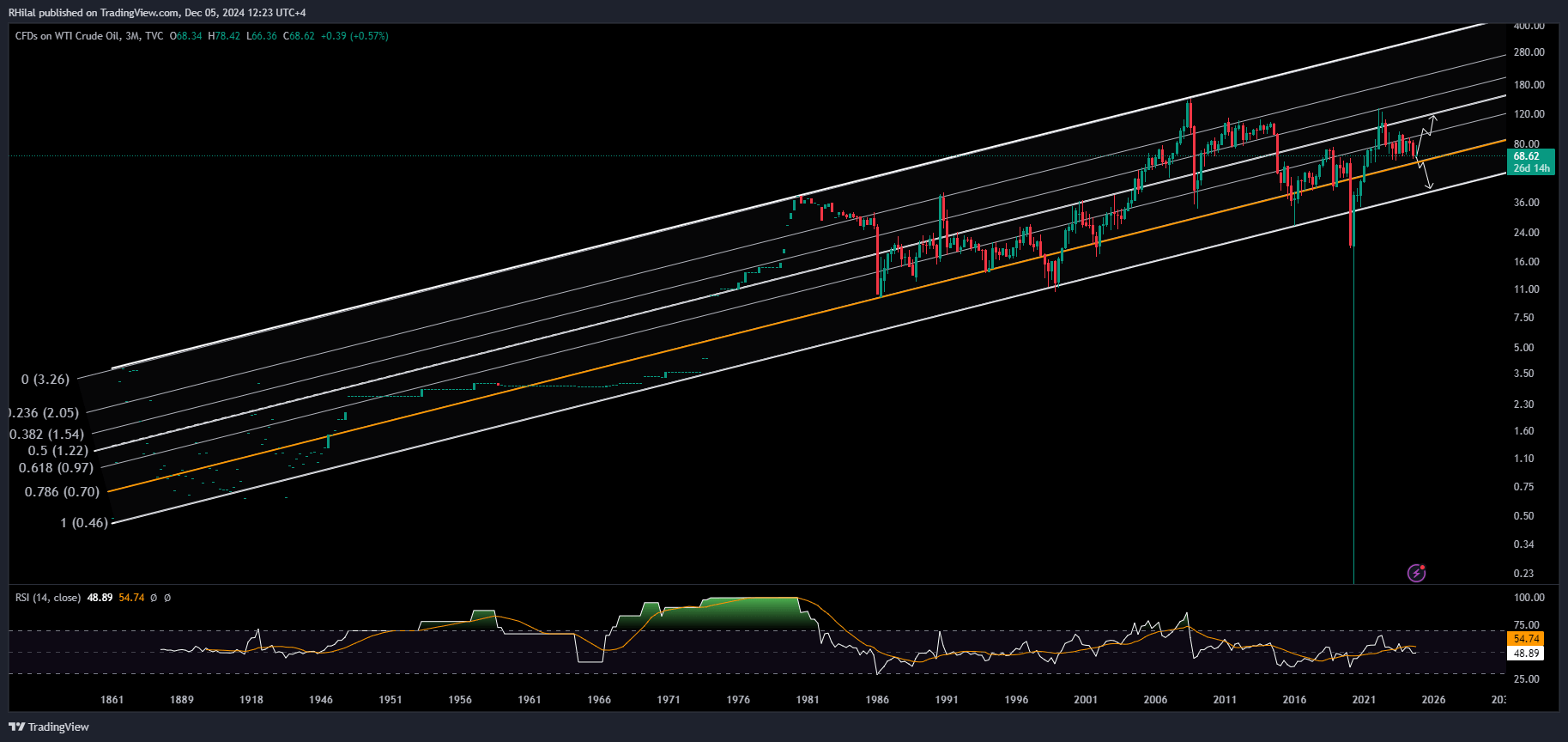Click the 180.00 price axis label
This screenshot has width=1568, height=742.
1529,85
